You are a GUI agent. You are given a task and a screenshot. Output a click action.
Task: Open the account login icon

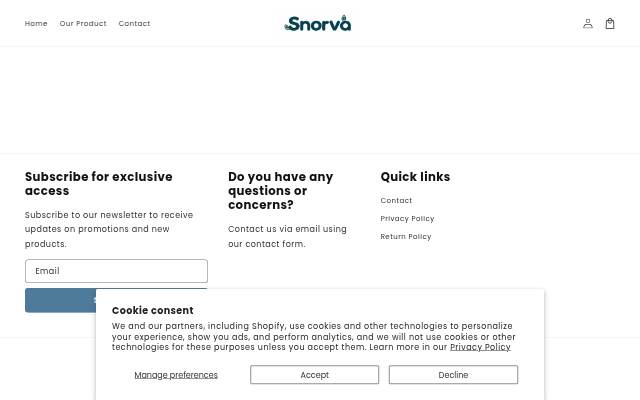(588, 24)
